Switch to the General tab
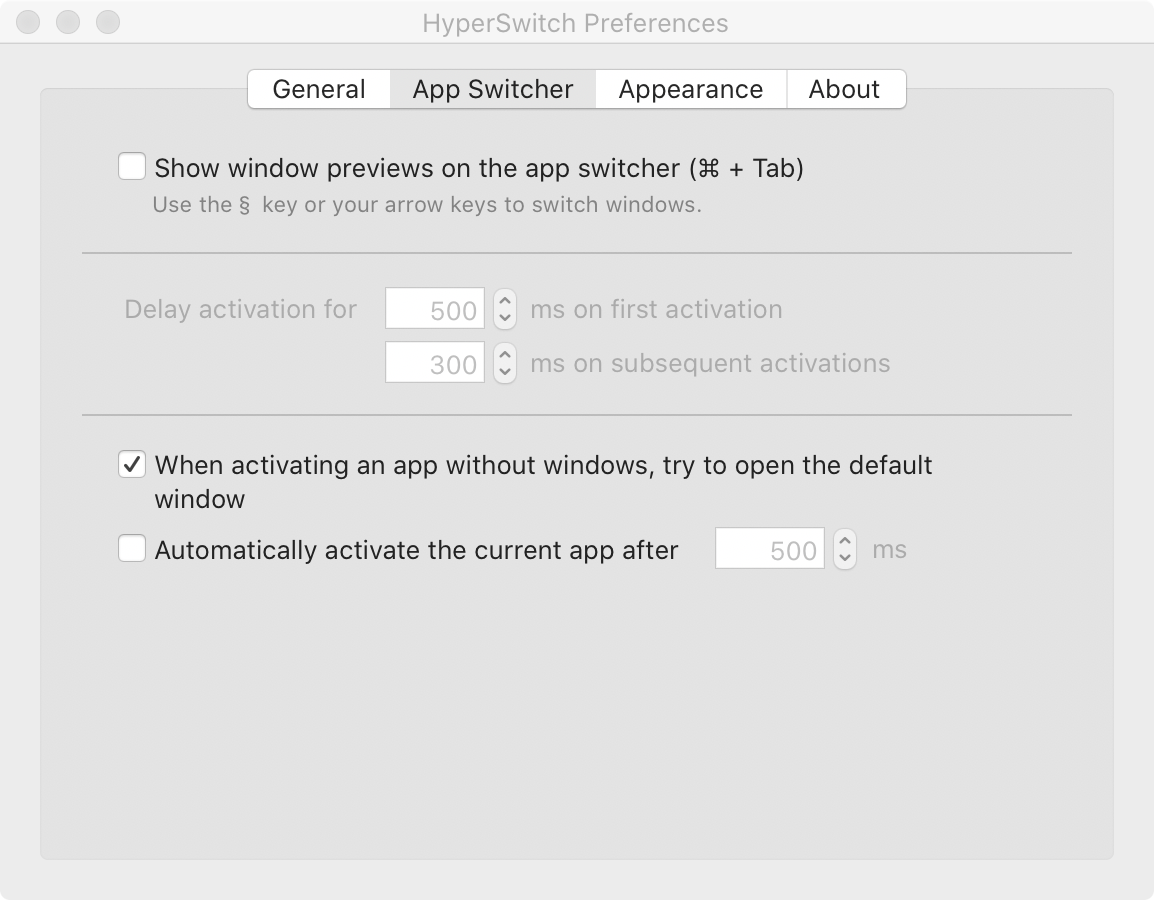Image resolution: width=1154 pixels, height=900 pixels. pyautogui.click(x=318, y=89)
